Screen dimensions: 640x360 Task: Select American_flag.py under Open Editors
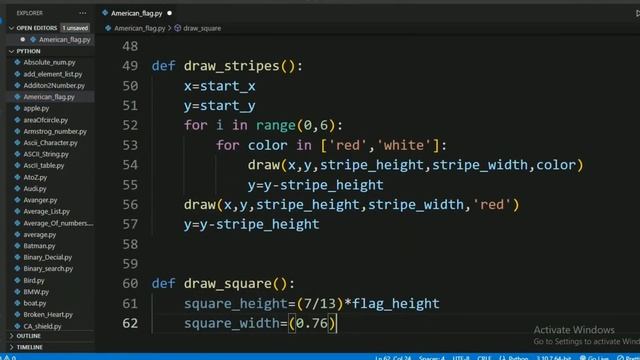click(x=64, y=40)
